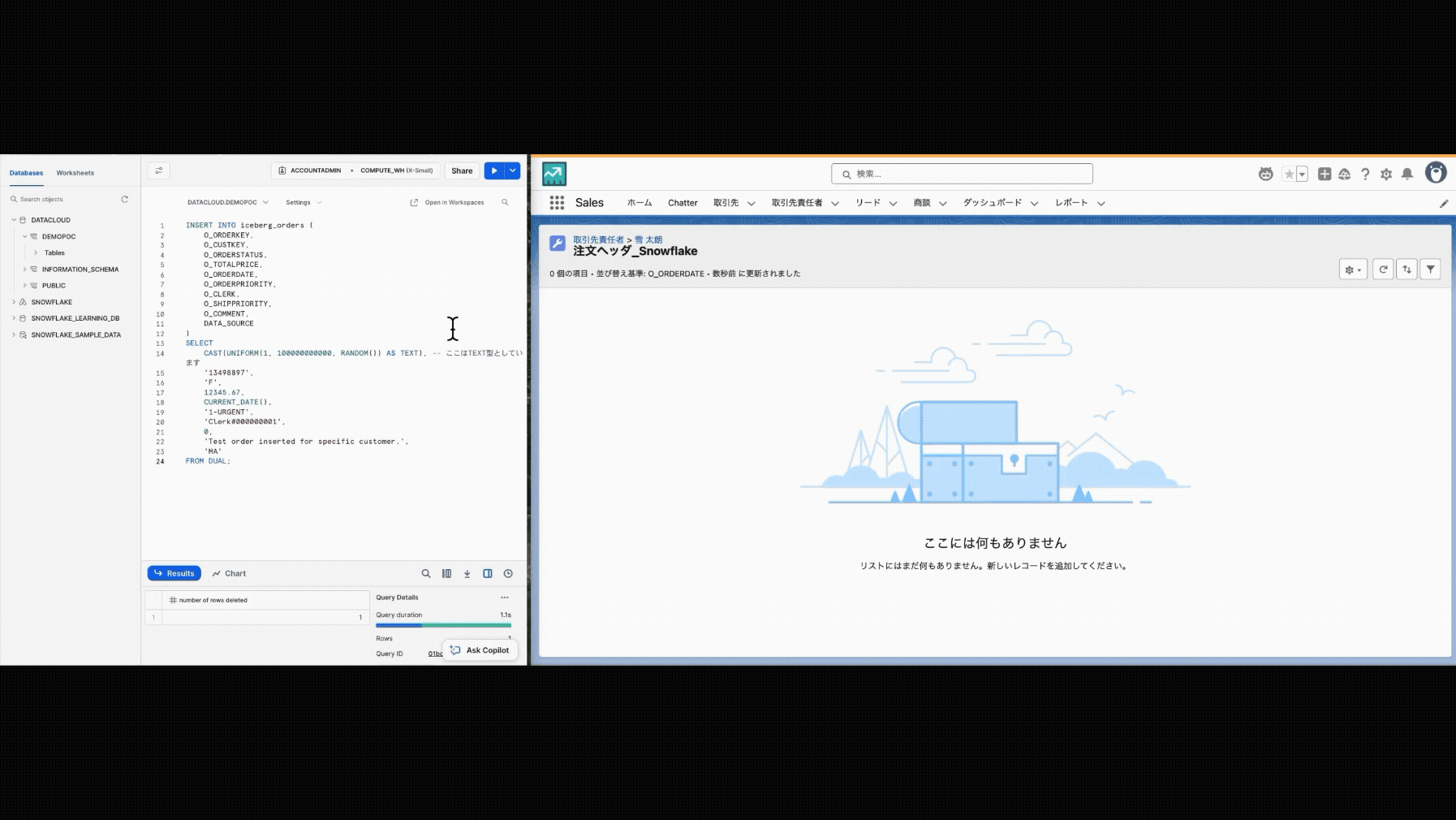1456x820 pixels.
Task: Open Query Details more options menu
Action: 505,598
